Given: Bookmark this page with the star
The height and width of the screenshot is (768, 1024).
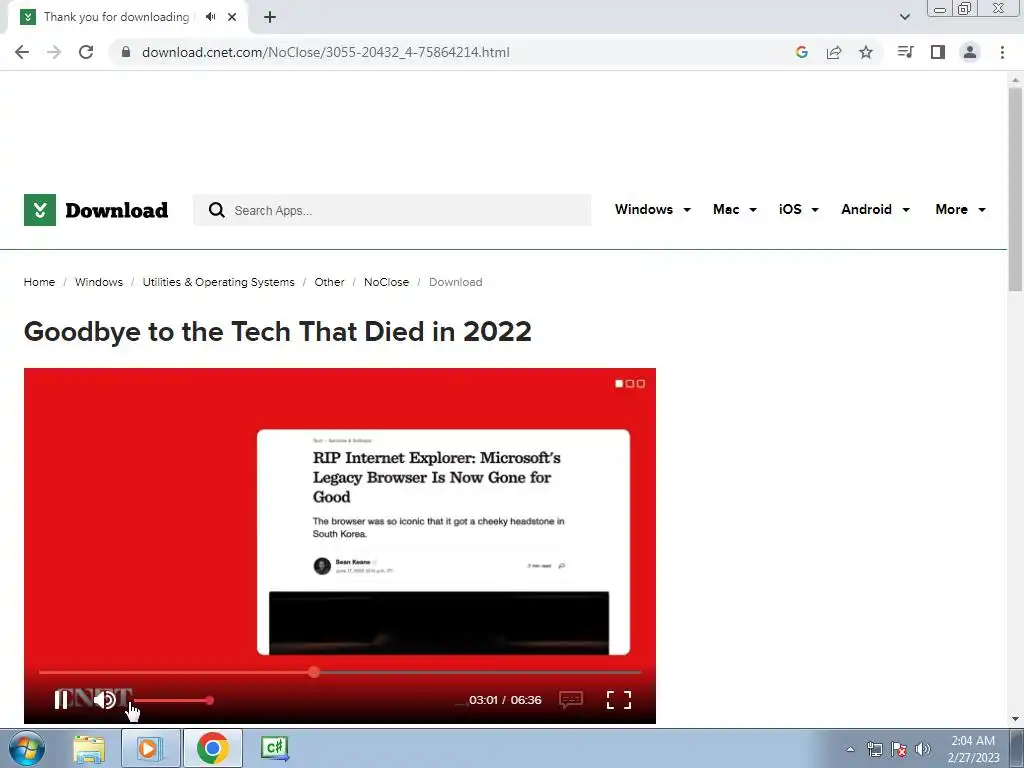Looking at the screenshot, I should pos(866,52).
